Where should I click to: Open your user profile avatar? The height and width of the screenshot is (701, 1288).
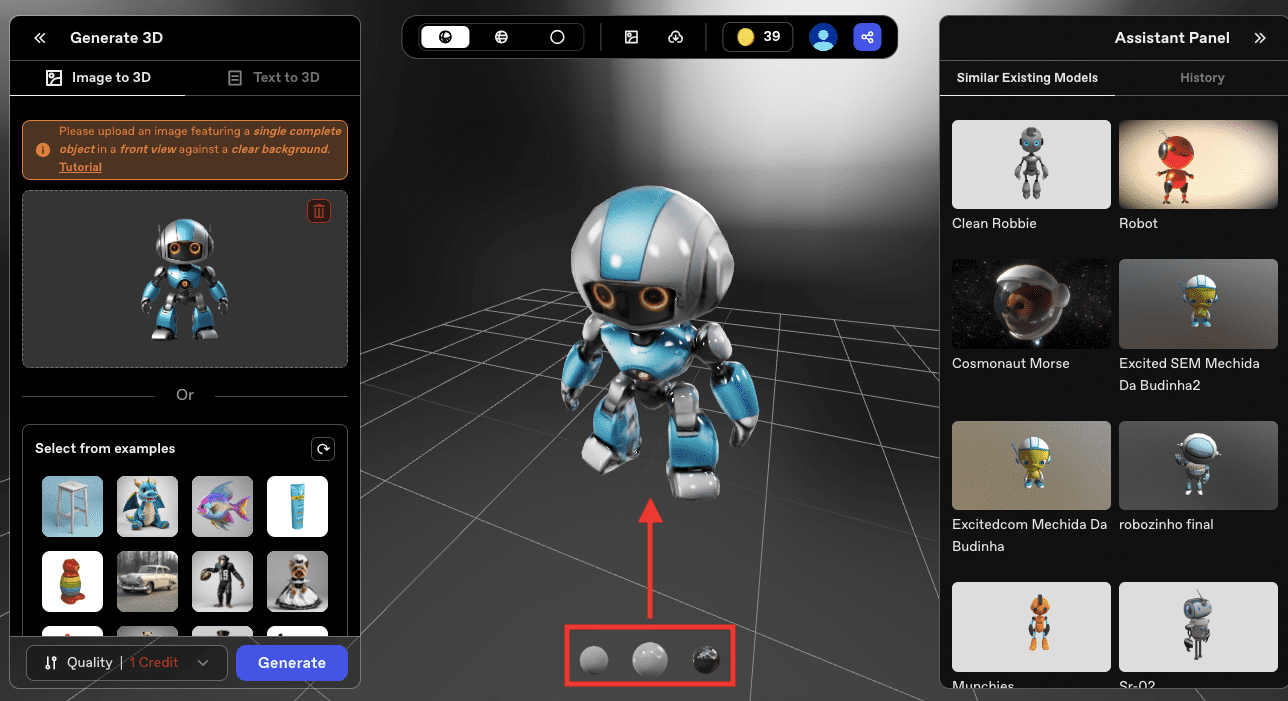pos(822,36)
